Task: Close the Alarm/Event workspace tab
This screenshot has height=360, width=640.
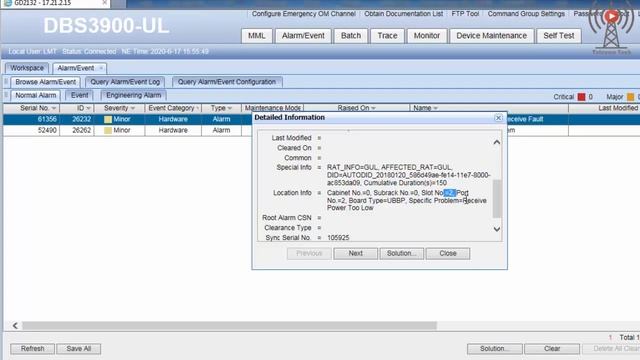Action: pyautogui.click(x=101, y=68)
